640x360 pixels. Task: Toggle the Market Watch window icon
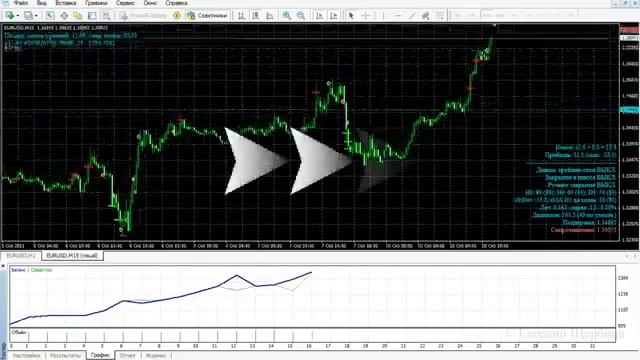click(x=49, y=16)
